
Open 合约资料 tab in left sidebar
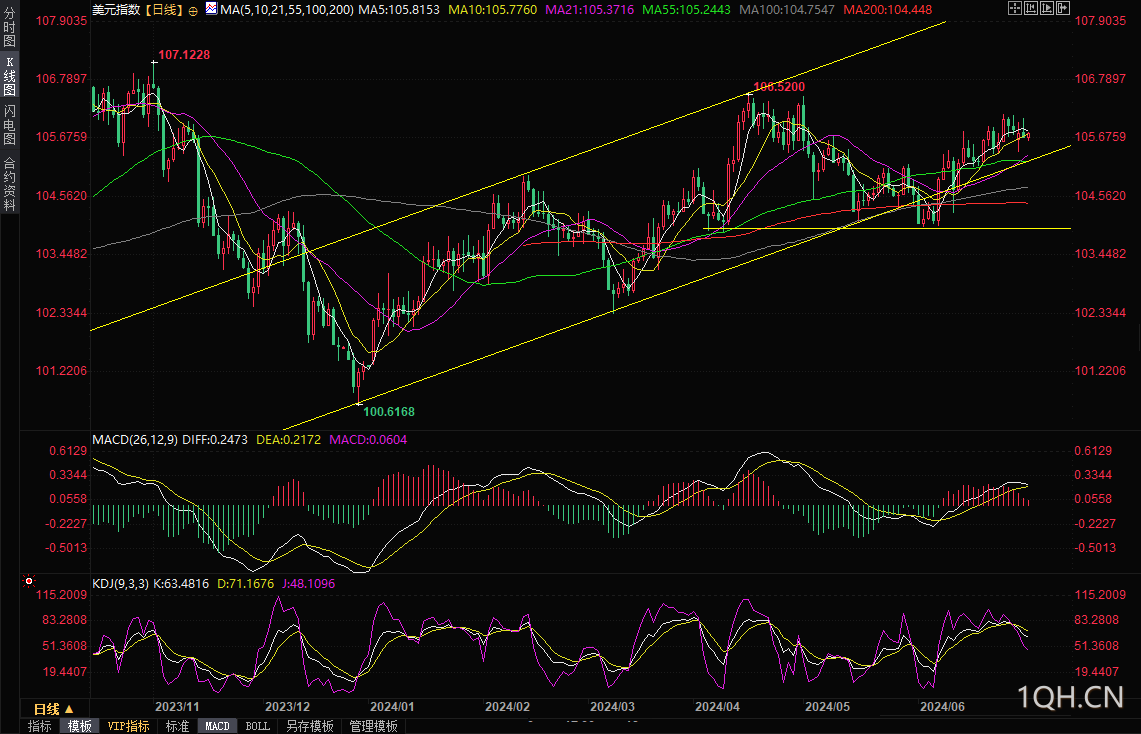click(x=9, y=184)
